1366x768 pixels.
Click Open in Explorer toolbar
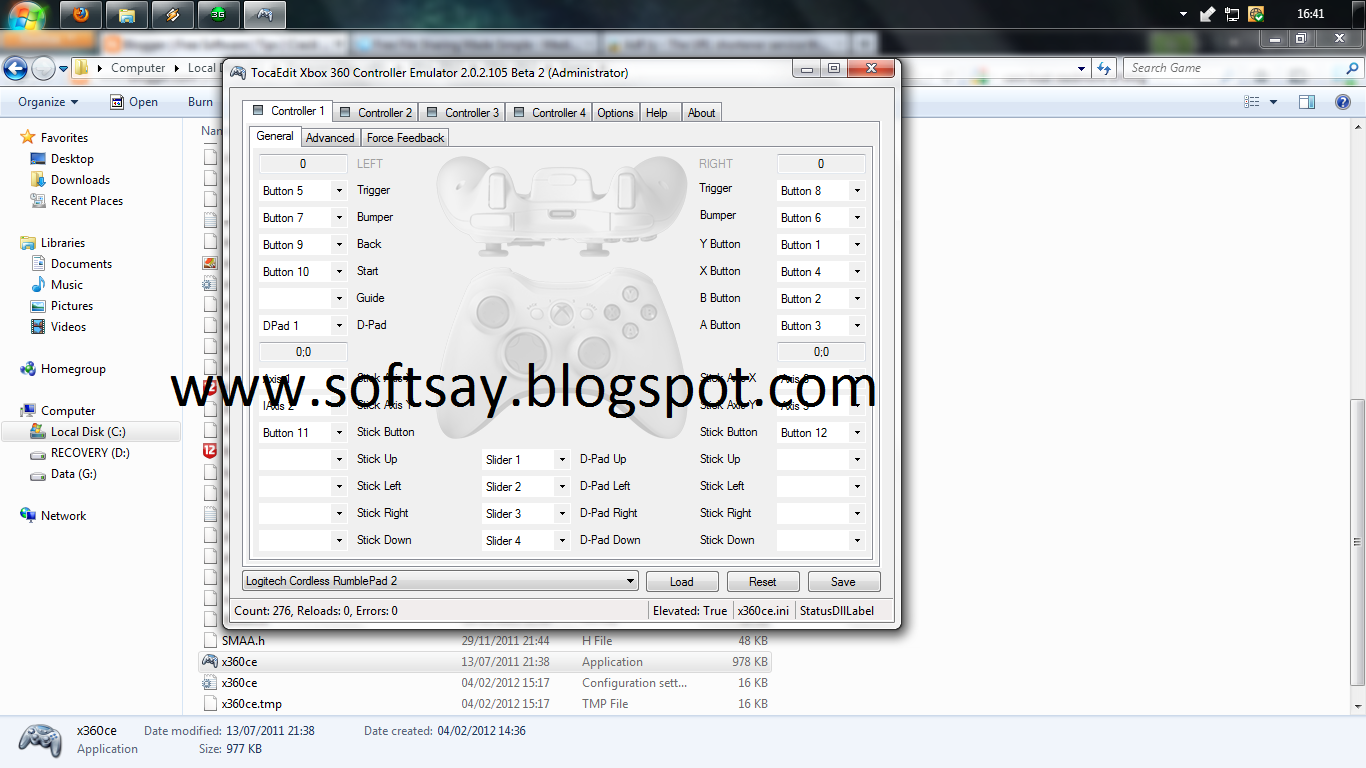[134, 102]
